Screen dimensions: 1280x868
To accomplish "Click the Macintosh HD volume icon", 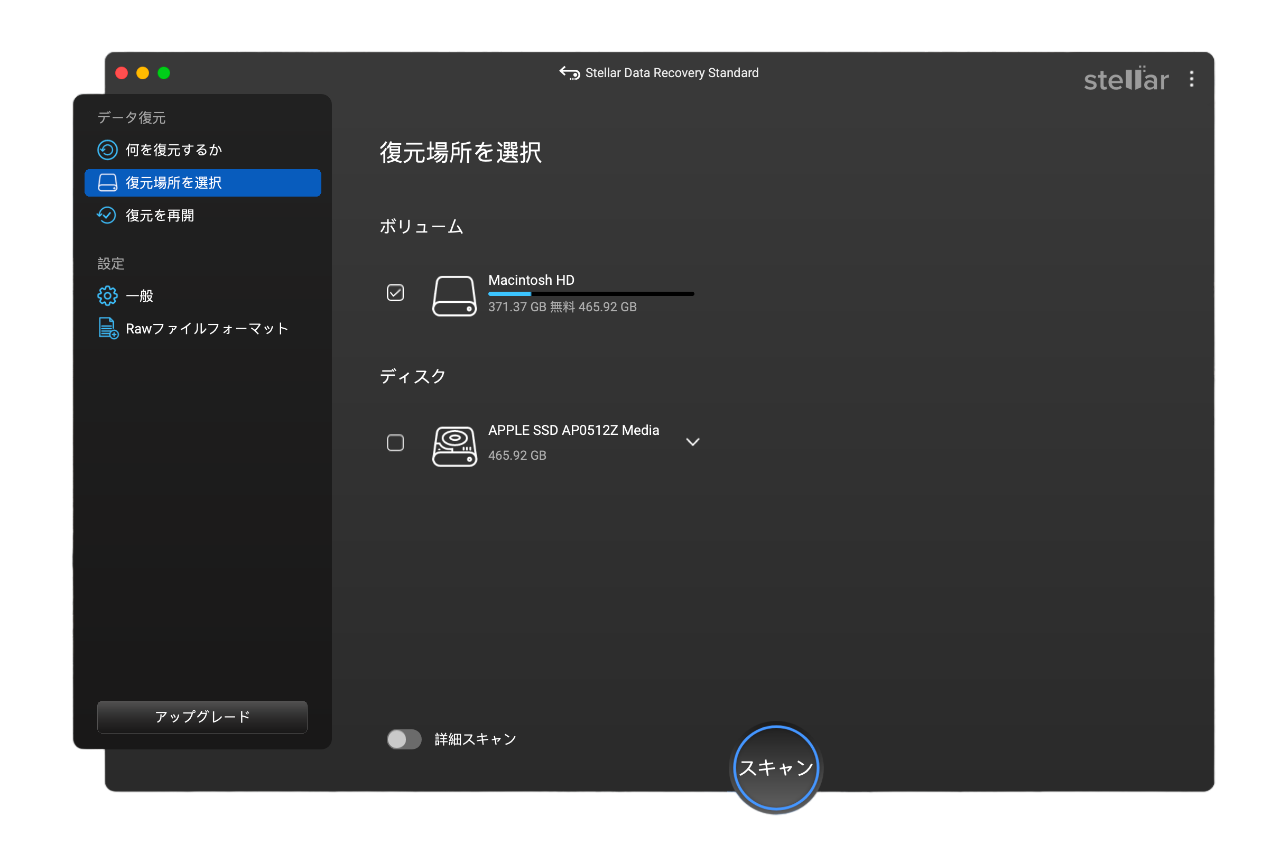I will 454,296.
